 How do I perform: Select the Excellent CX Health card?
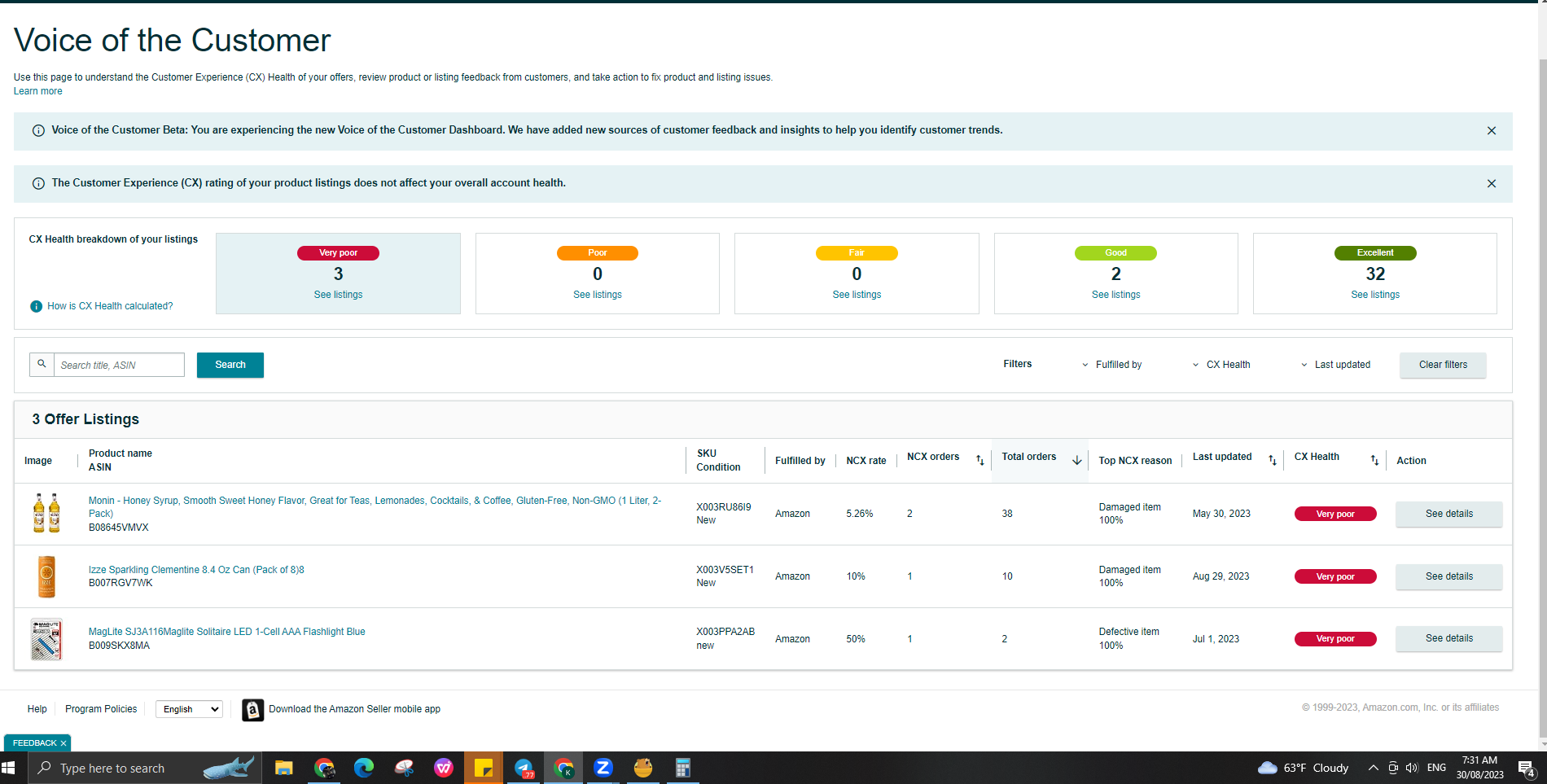(1375, 274)
